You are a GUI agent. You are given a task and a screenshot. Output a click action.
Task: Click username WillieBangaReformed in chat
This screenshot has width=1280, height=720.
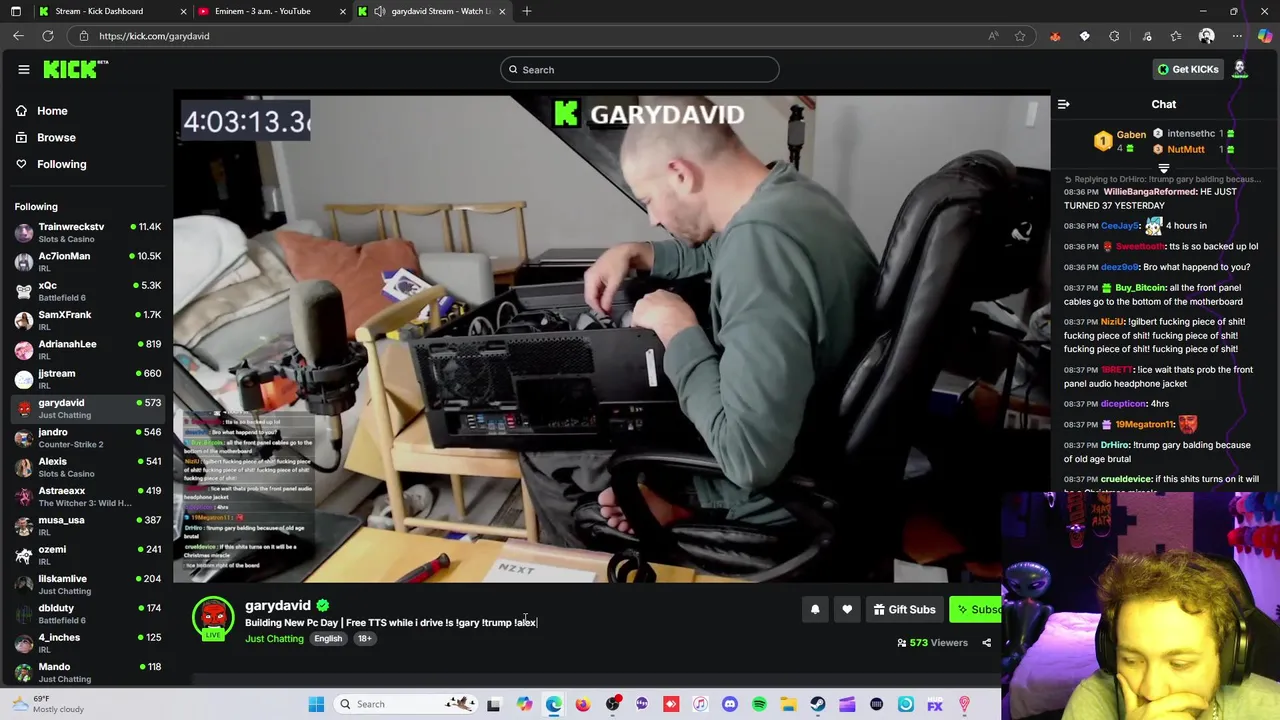click(x=1150, y=191)
